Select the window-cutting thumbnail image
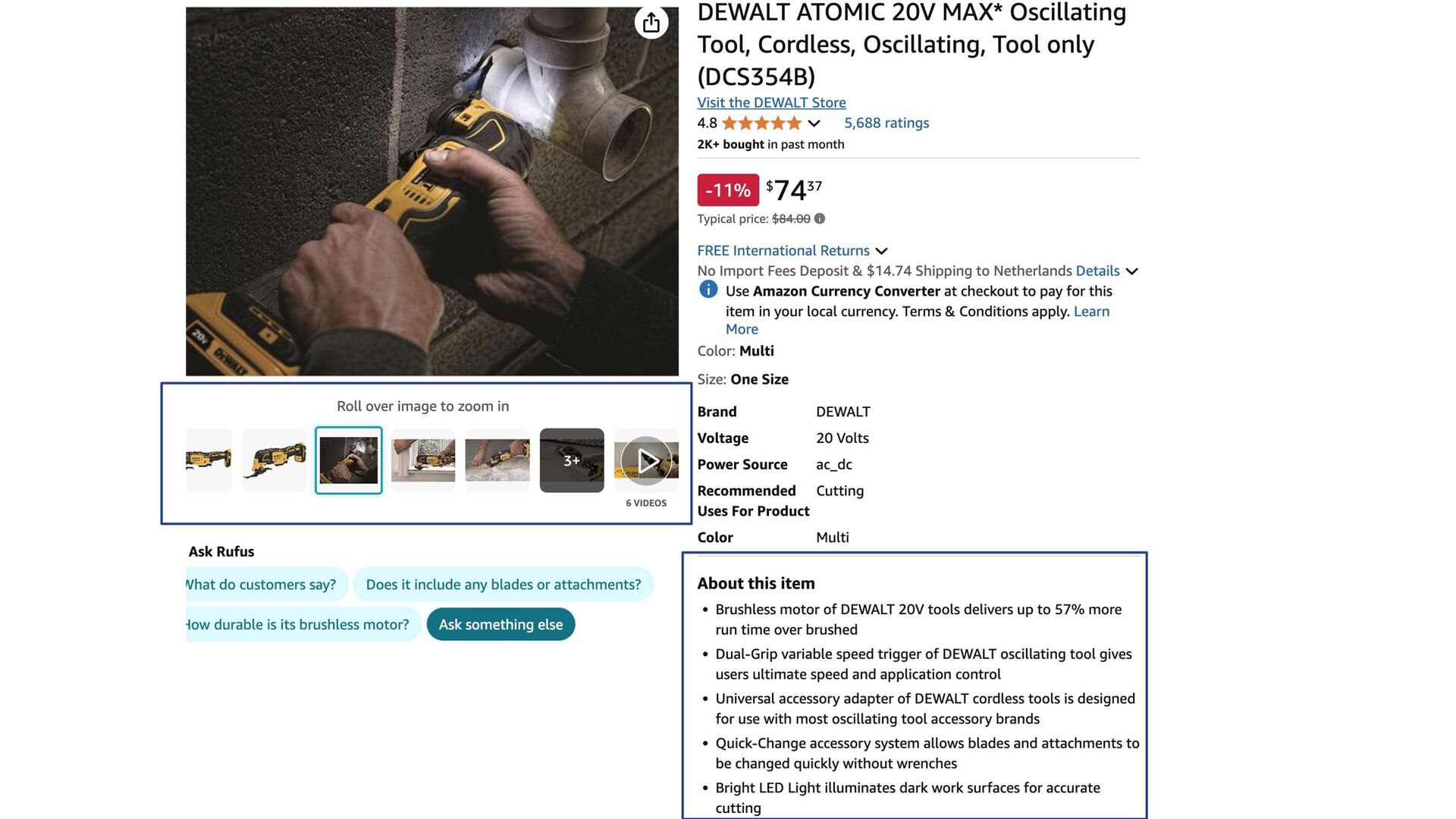The image size is (1456, 819). coord(423,460)
